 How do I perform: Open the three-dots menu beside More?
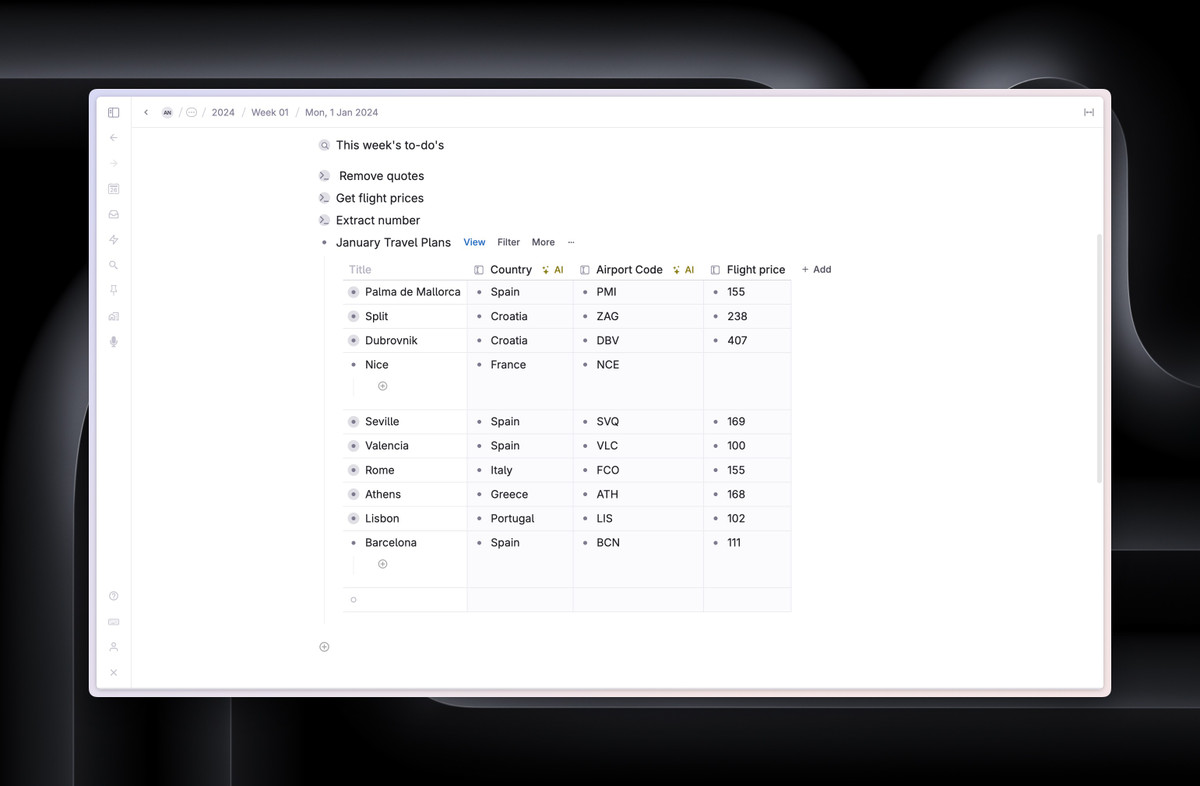click(x=571, y=242)
